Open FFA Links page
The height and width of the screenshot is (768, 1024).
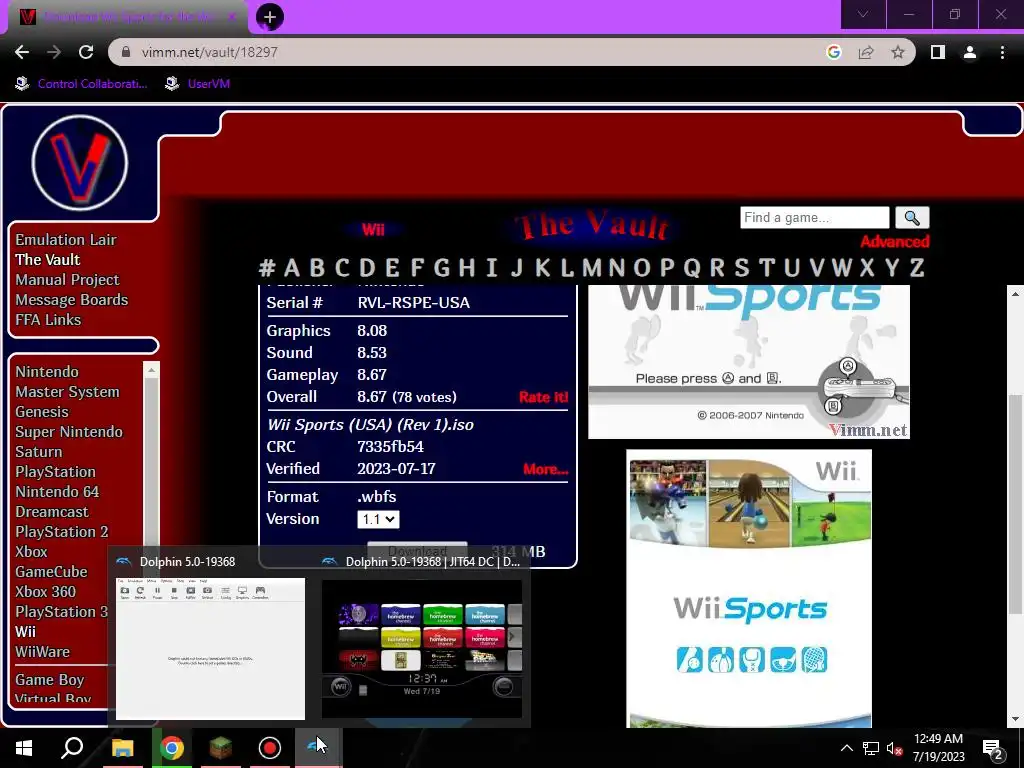coord(48,320)
